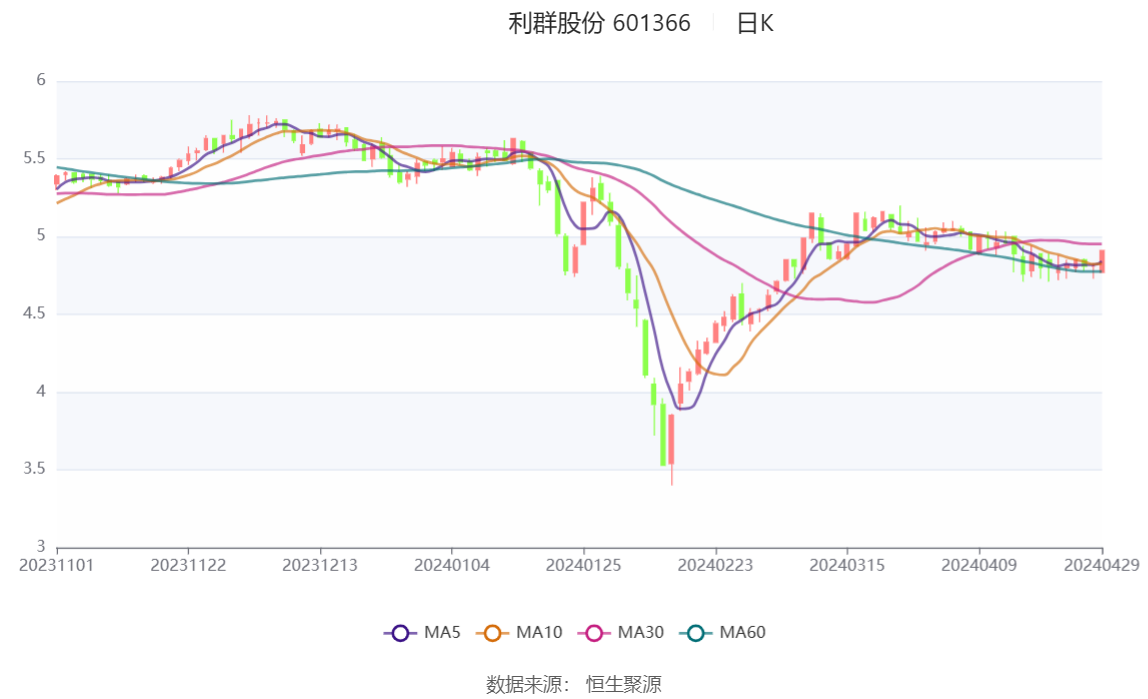Image resolution: width=1148 pixels, height=699 pixels.
Task: Select the 日K chart type label
Action: 755,23
